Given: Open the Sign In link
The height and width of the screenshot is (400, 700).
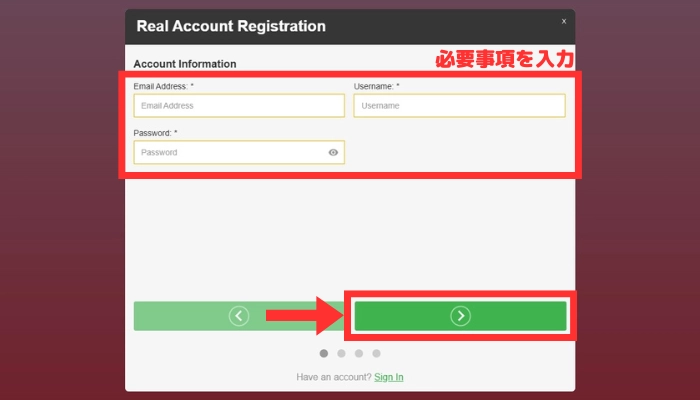Looking at the screenshot, I should pyautogui.click(x=389, y=377).
